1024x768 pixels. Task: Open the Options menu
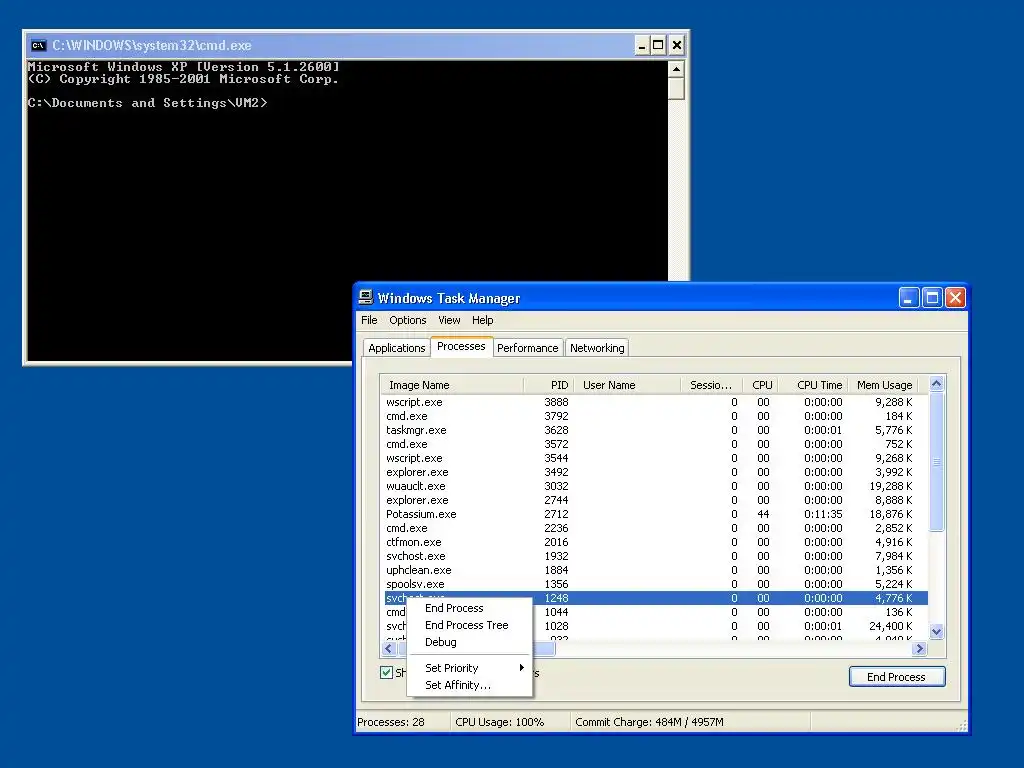click(408, 320)
